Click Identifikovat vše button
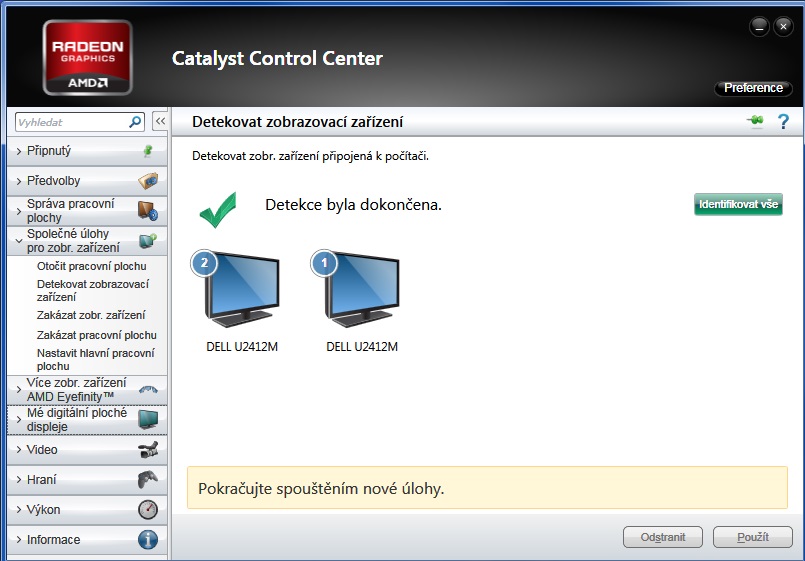The image size is (805, 561). [738, 204]
